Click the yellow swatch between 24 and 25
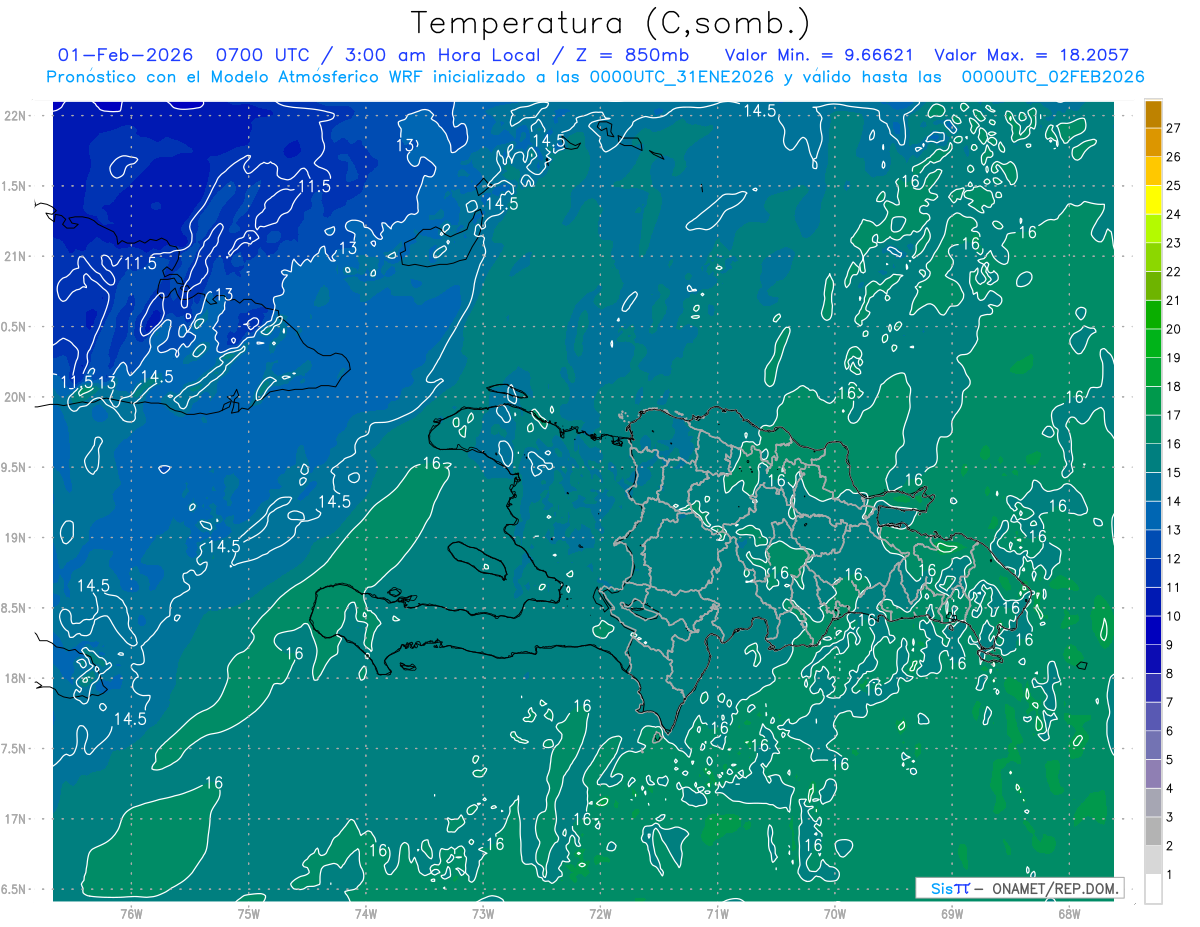The image size is (1200, 927). tap(1153, 200)
